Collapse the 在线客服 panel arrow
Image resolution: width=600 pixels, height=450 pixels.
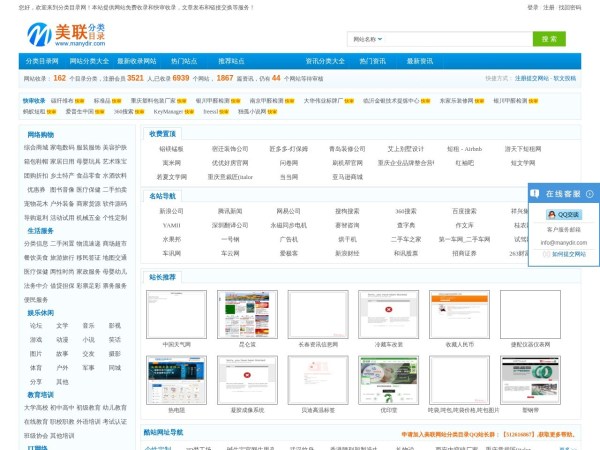pos(590,194)
